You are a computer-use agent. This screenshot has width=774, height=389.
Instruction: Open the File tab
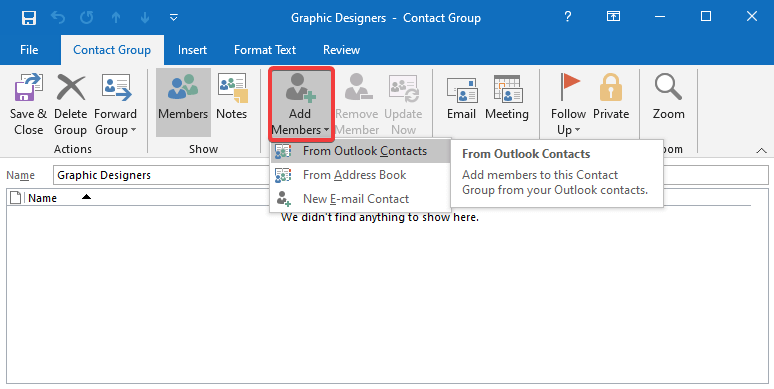(x=29, y=50)
